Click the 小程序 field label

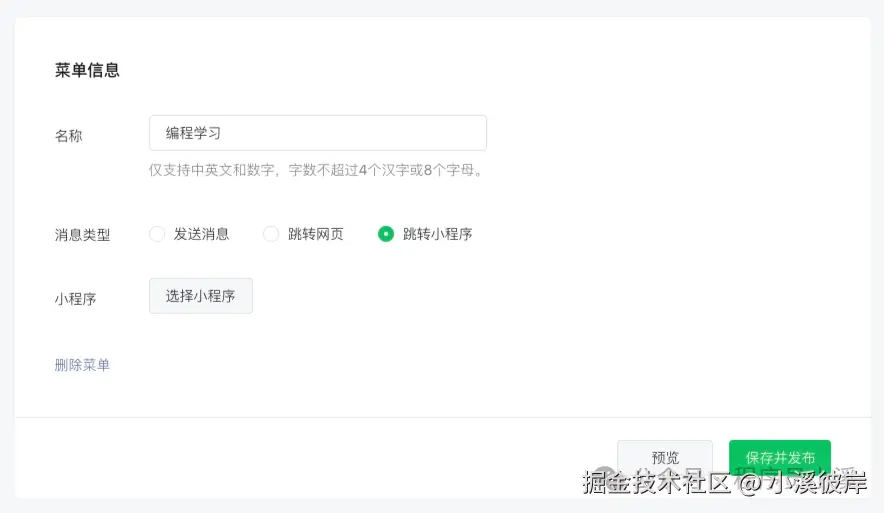coord(75,298)
